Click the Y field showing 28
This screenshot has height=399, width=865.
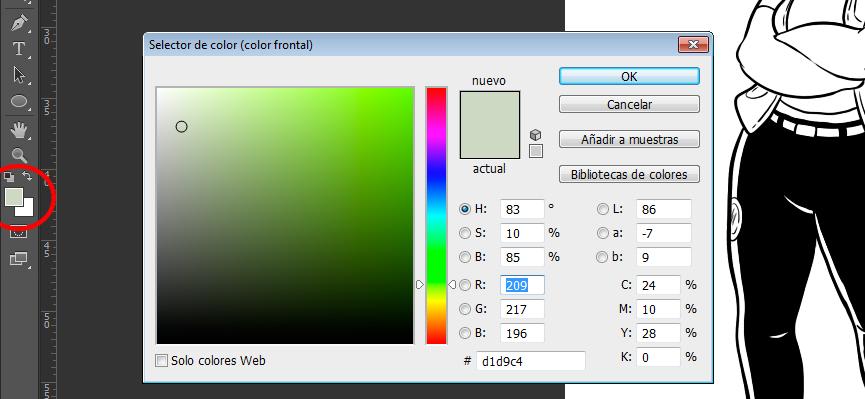658,333
